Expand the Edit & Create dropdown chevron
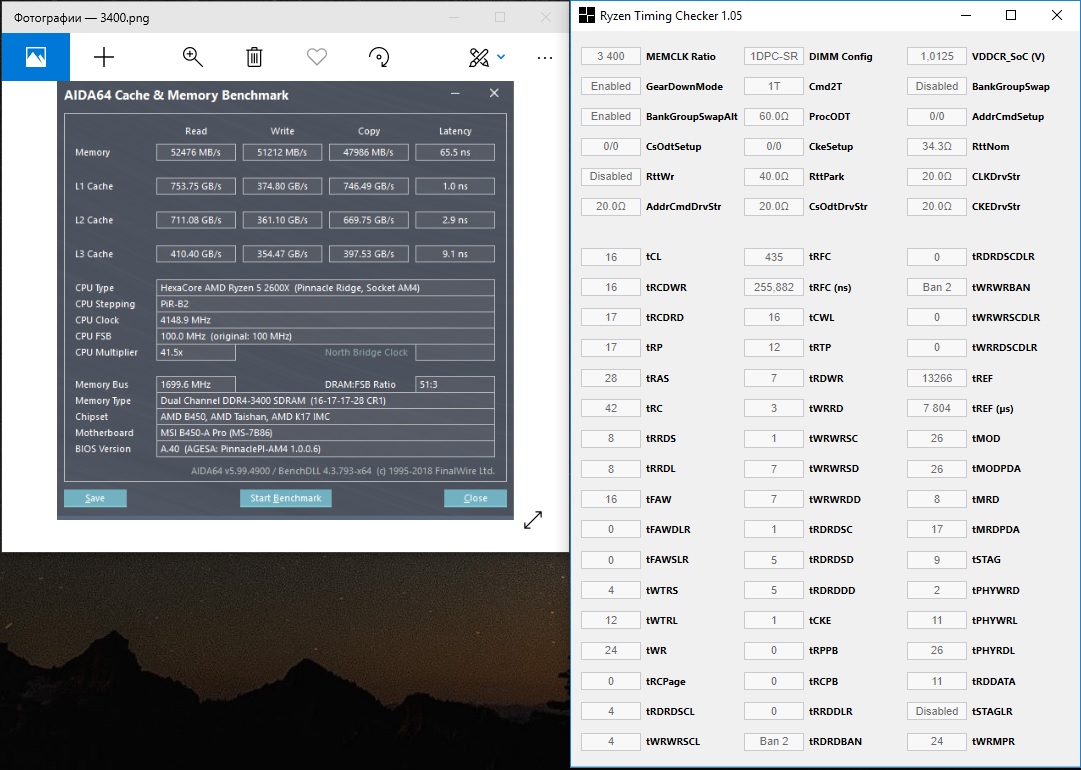 pos(501,57)
